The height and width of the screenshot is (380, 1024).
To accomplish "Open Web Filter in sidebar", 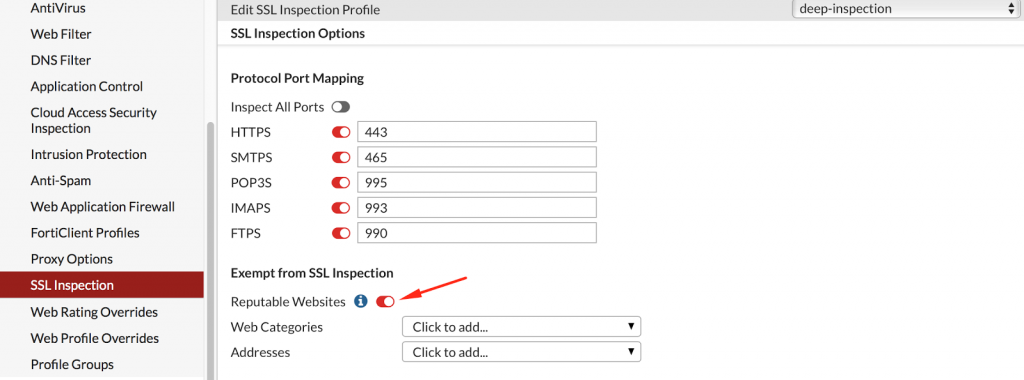I will (x=61, y=34).
